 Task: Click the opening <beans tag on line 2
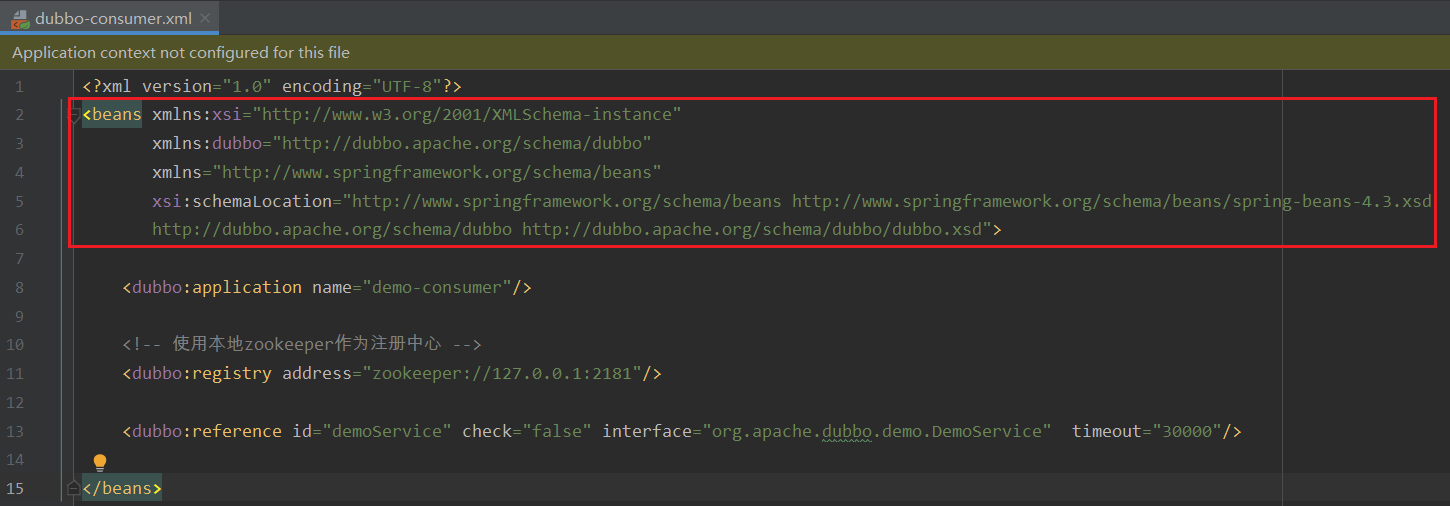tap(113, 114)
